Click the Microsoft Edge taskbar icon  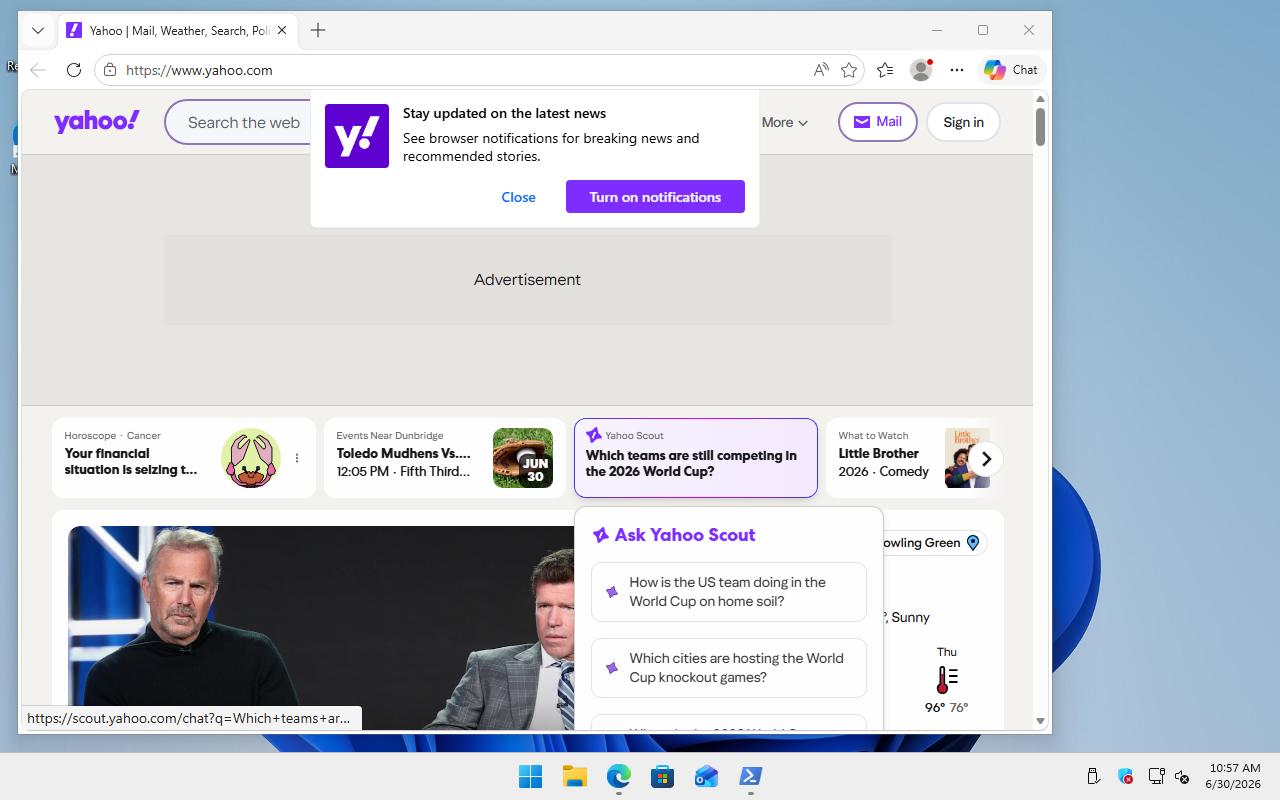tap(619, 776)
